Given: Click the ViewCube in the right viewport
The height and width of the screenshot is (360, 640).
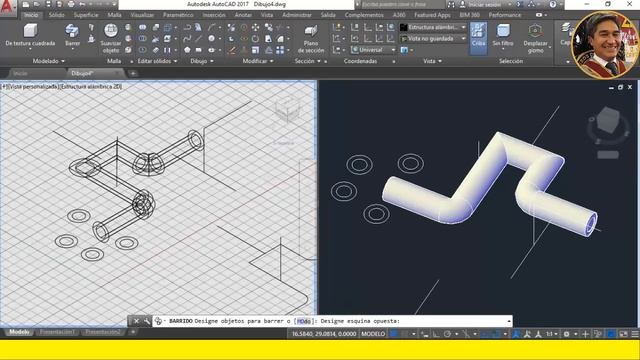Looking at the screenshot, I should click(x=608, y=121).
